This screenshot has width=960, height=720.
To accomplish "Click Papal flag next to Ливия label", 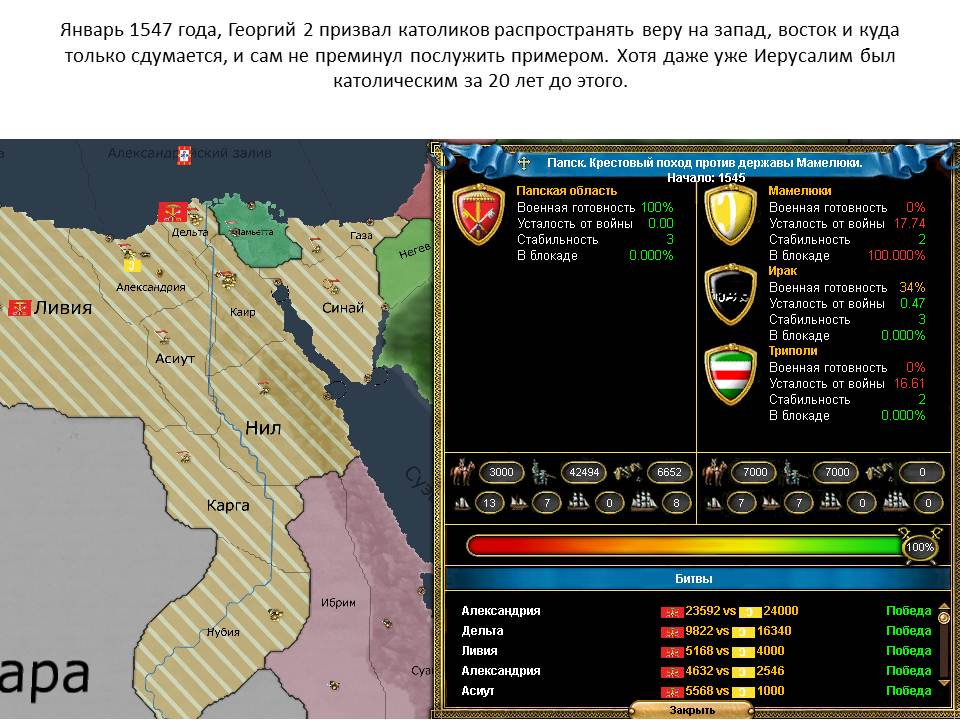I will pos(20,308).
